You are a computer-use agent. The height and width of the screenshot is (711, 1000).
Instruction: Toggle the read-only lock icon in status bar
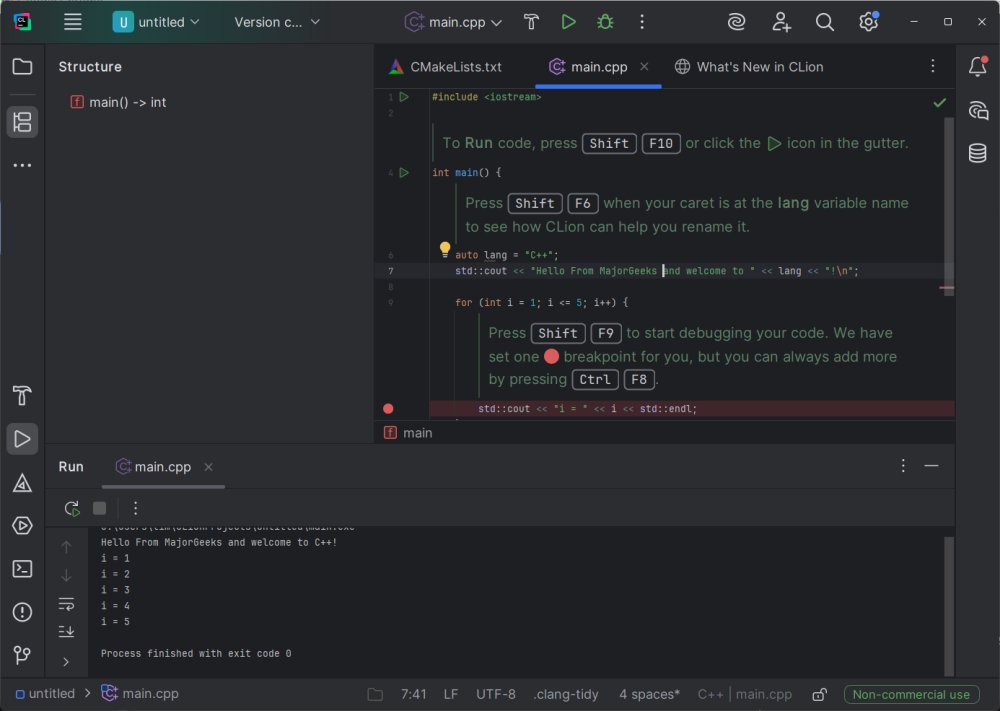coord(818,694)
